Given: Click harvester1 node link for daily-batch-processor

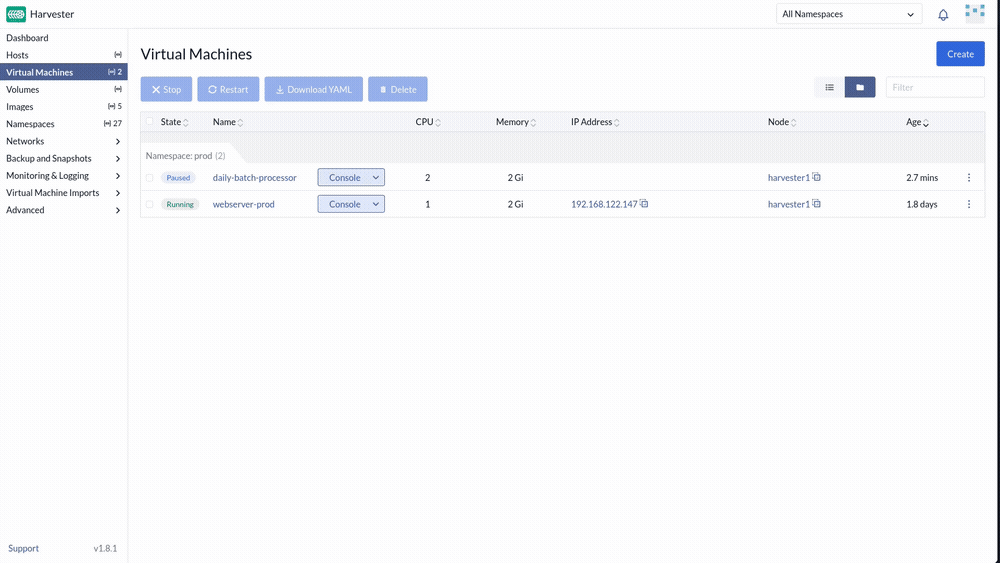Looking at the screenshot, I should click(788, 178).
